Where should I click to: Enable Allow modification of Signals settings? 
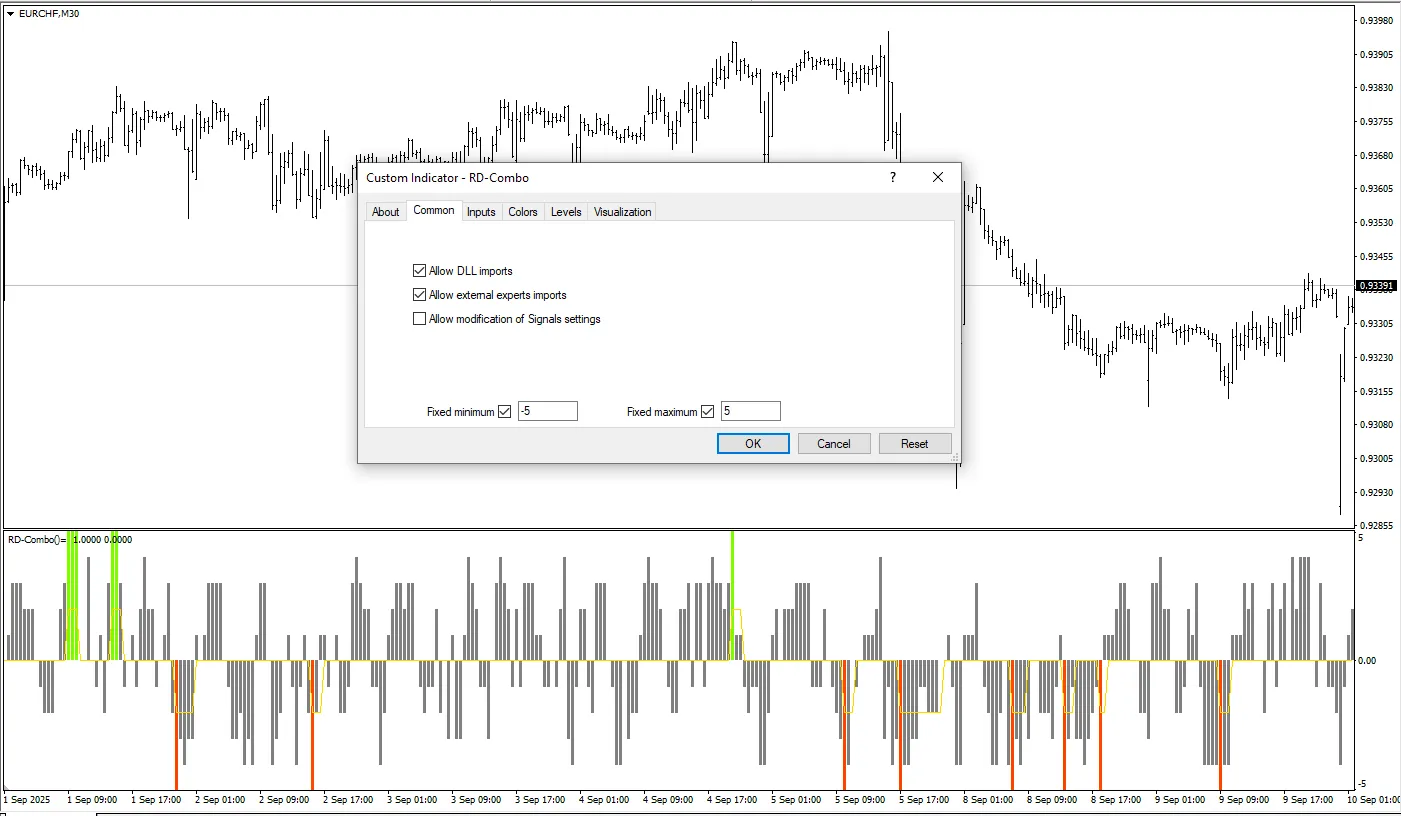tap(419, 319)
